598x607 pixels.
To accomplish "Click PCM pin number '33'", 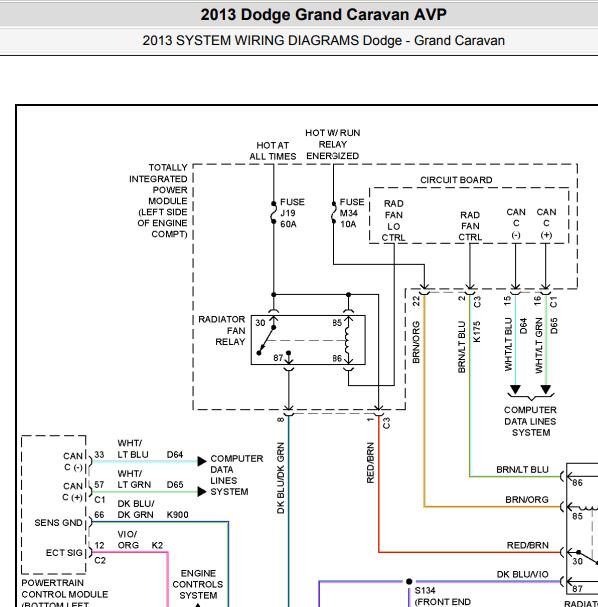I will click(x=99, y=454).
